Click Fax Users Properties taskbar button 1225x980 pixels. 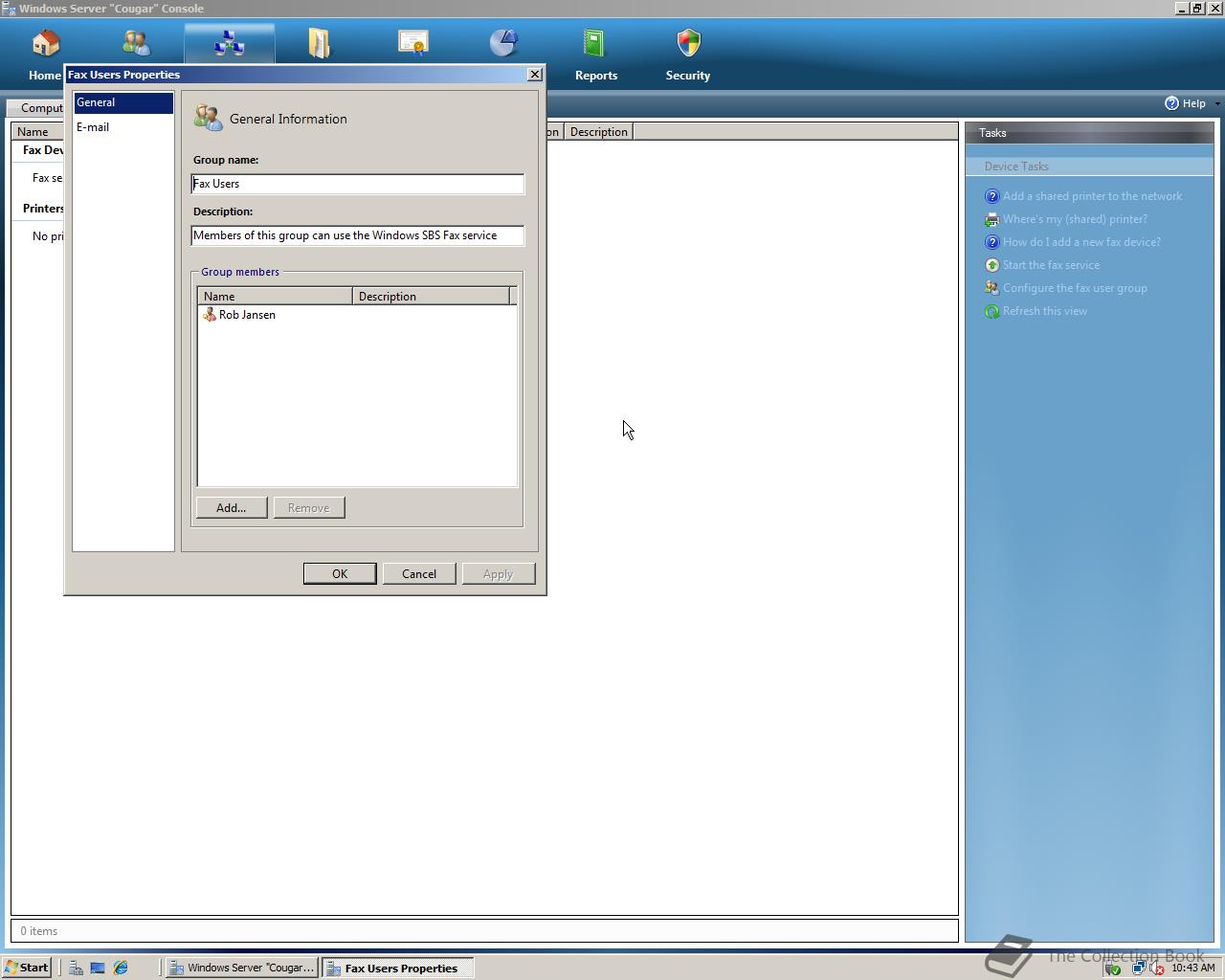tap(397, 968)
